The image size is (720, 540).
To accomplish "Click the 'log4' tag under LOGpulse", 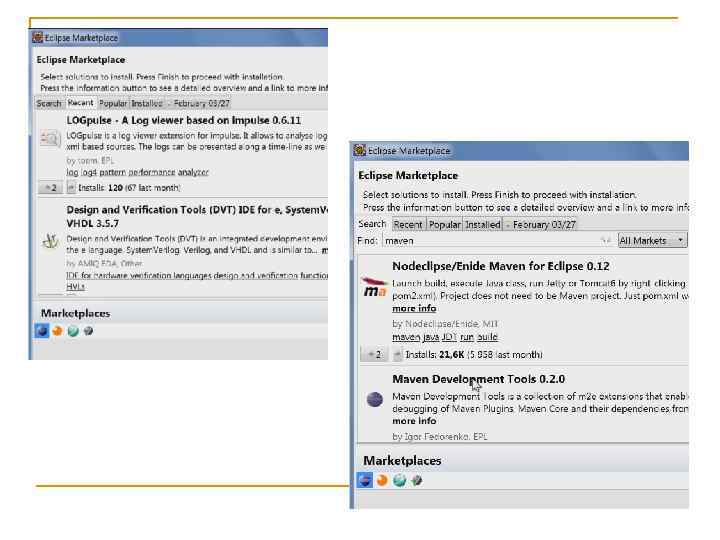I will pyautogui.click(x=88, y=172).
